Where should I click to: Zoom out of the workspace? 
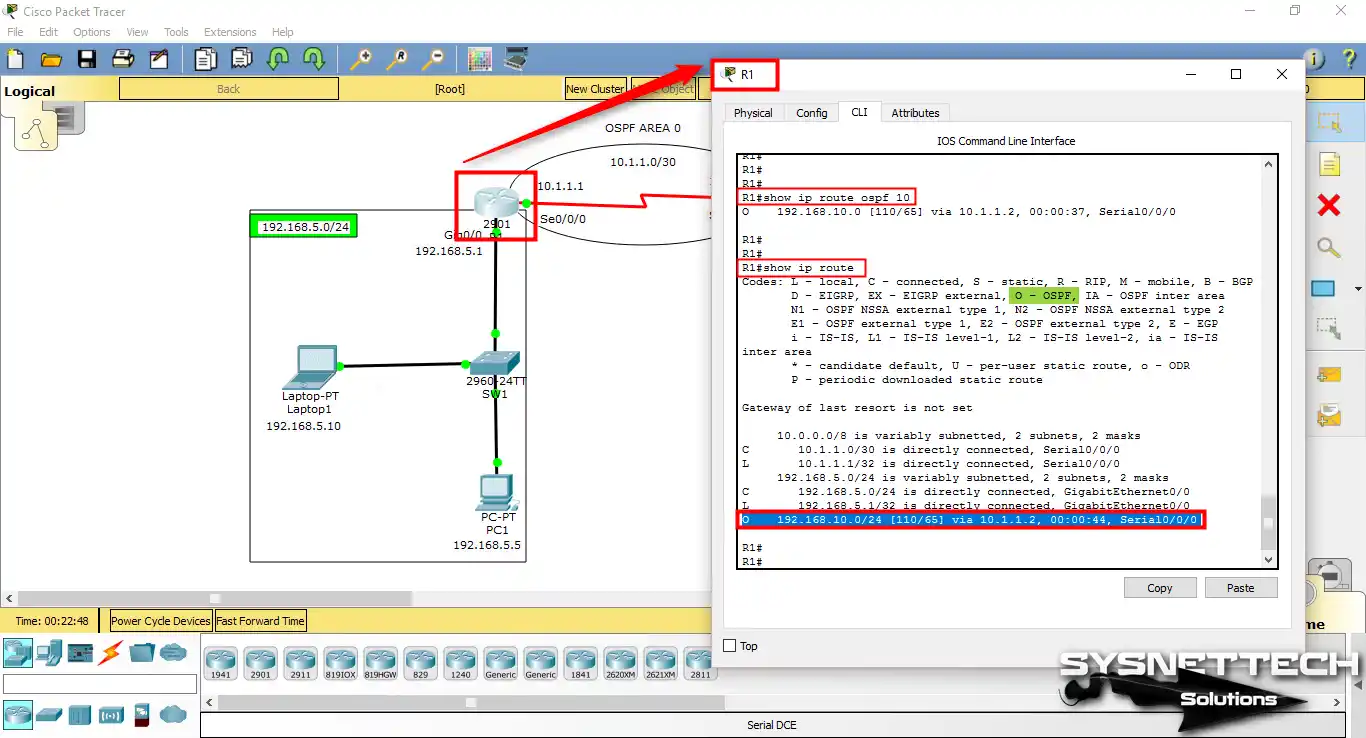(x=432, y=59)
